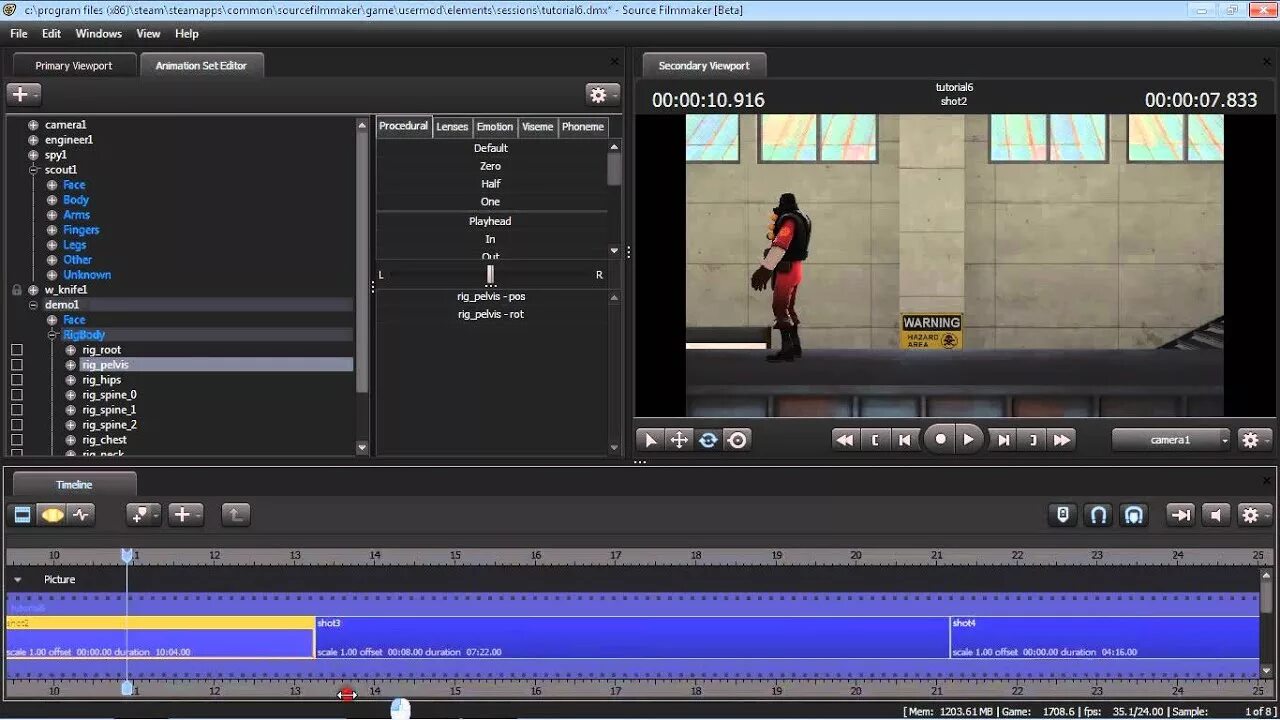Image resolution: width=1280 pixels, height=720 pixels.
Task: Select the Clip Editor mode icon
Action: tap(22, 515)
